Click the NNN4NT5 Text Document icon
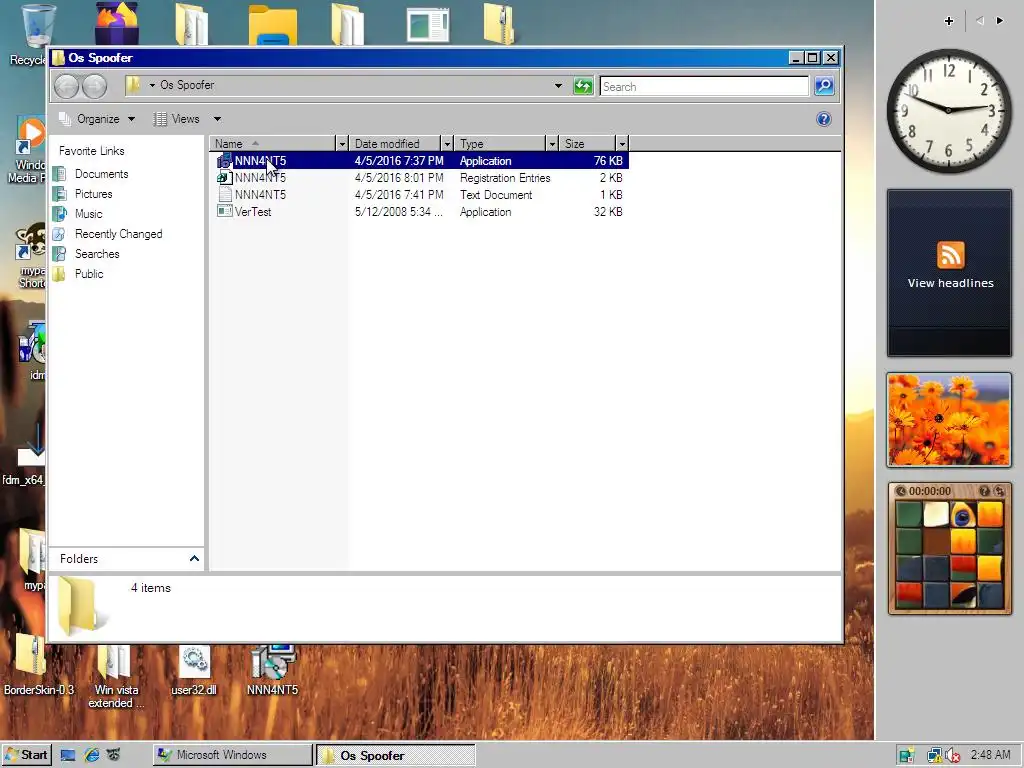This screenshot has width=1024, height=768. click(225, 195)
